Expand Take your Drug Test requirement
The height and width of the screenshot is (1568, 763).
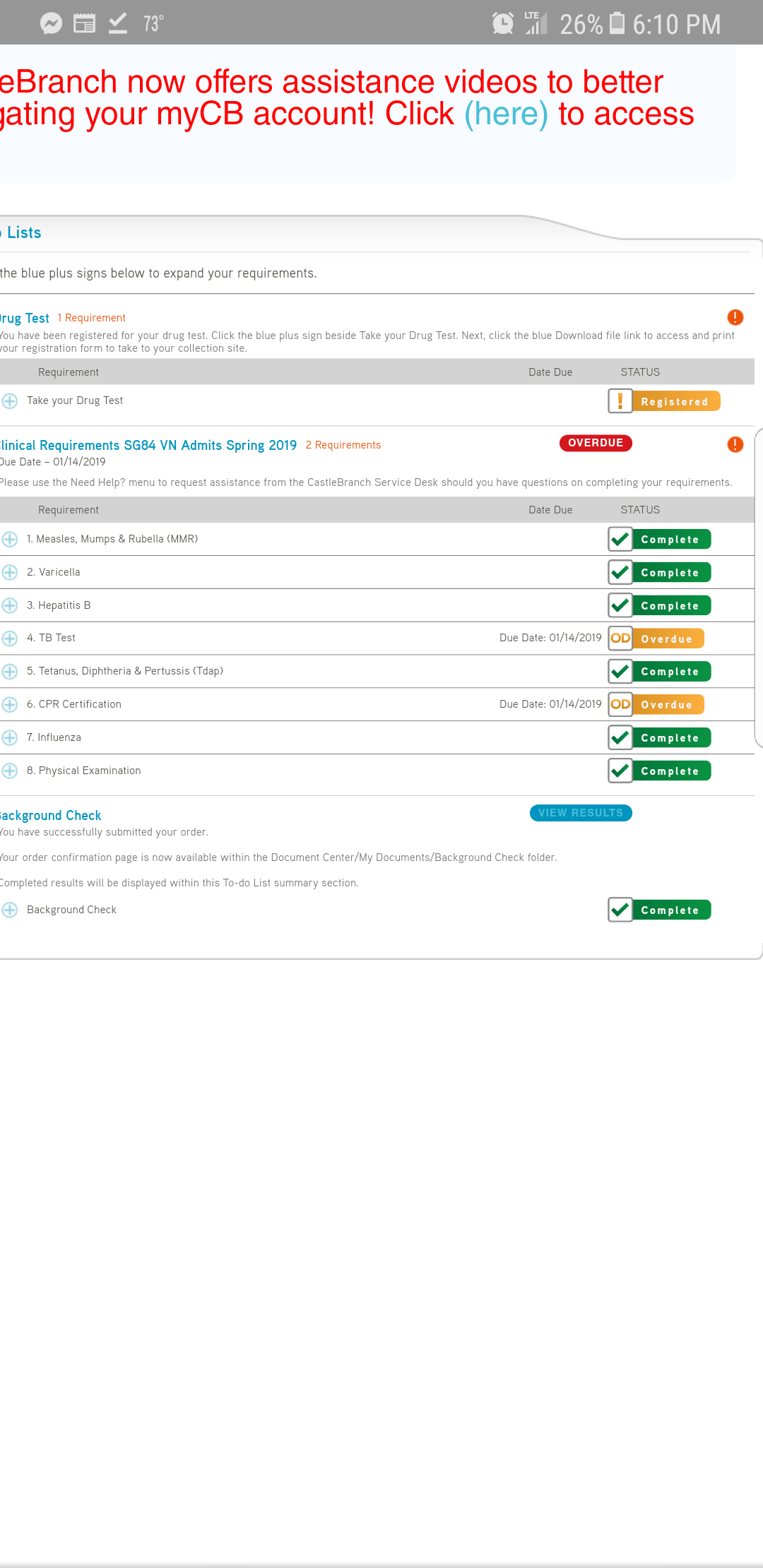point(9,401)
